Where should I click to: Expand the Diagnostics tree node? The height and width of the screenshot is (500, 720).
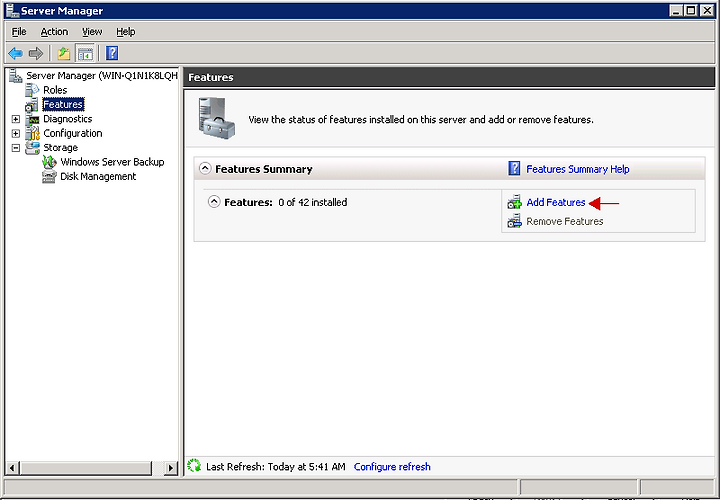(16, 119)
